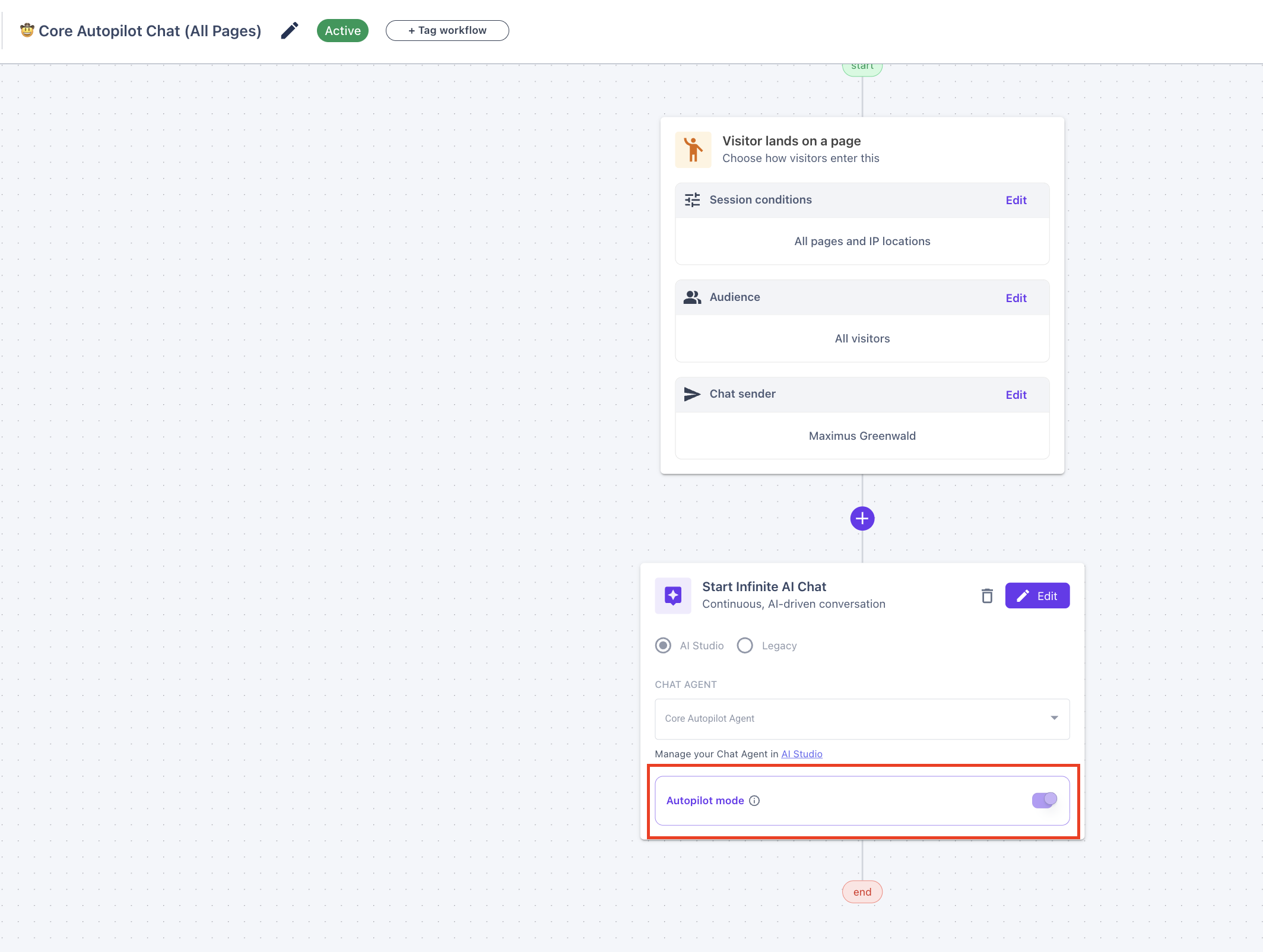The height and width of the screenshot is (952, 1263).
Task: Click the pencil icon to rename workflow
Action: click(x=290, y=30)
